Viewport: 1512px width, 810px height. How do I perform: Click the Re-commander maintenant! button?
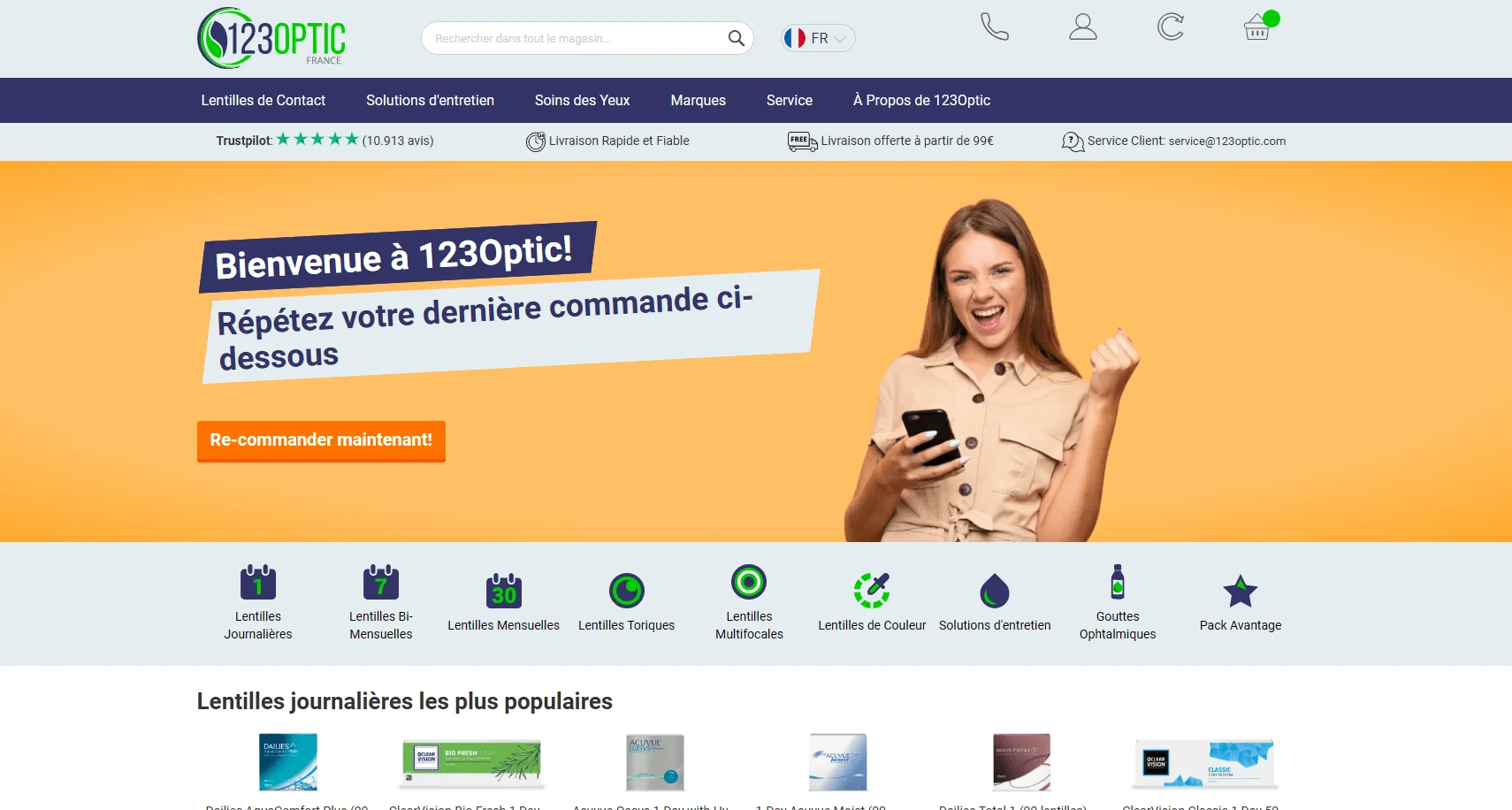pyautogui.click(x=321, y=440)
